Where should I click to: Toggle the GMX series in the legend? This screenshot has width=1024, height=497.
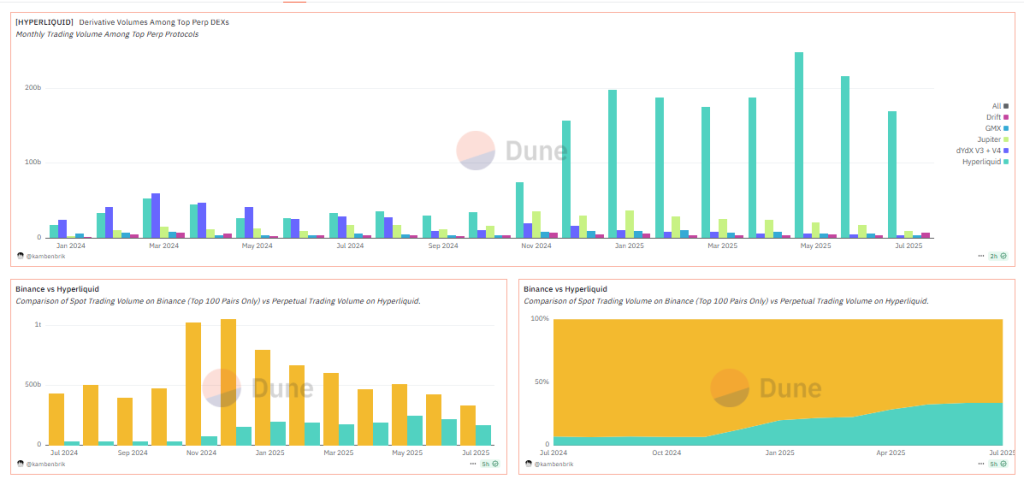point(997,128)
